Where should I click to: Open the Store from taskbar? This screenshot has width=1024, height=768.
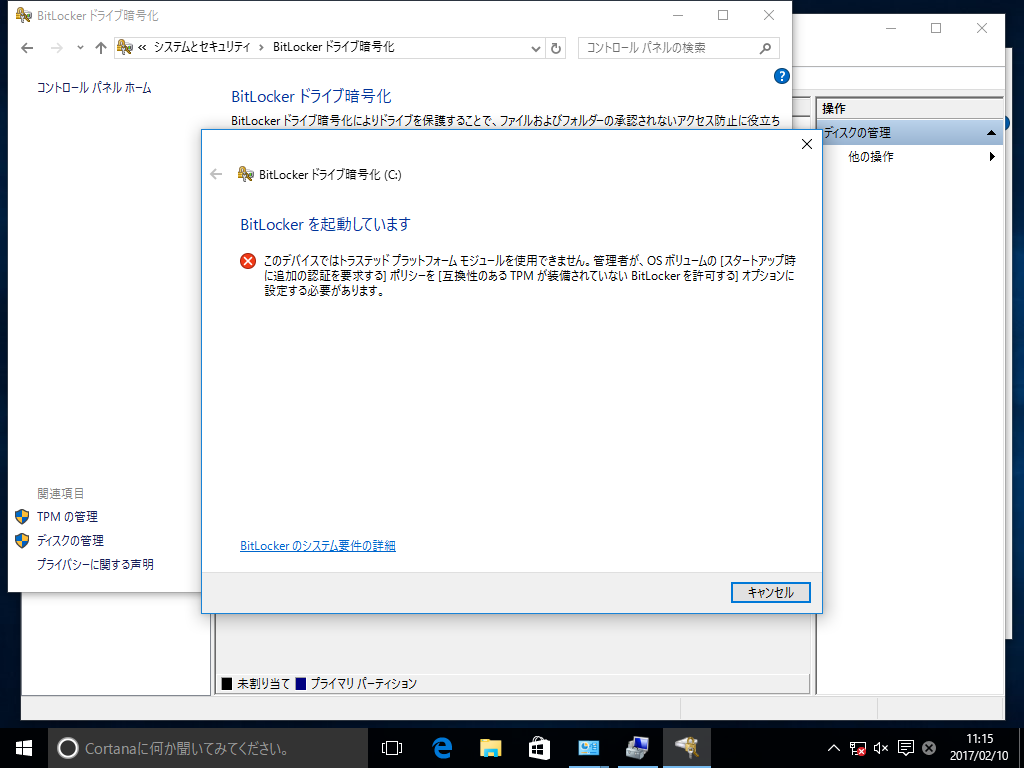pyautogui.click(x=539, y=748)
